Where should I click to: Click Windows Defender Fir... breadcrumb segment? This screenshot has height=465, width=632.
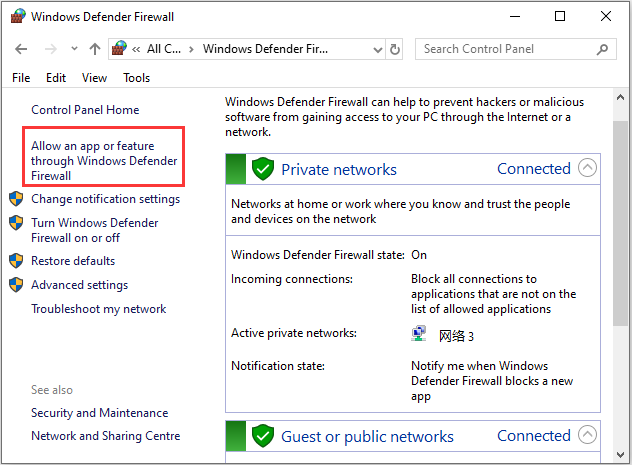point(265,49)
